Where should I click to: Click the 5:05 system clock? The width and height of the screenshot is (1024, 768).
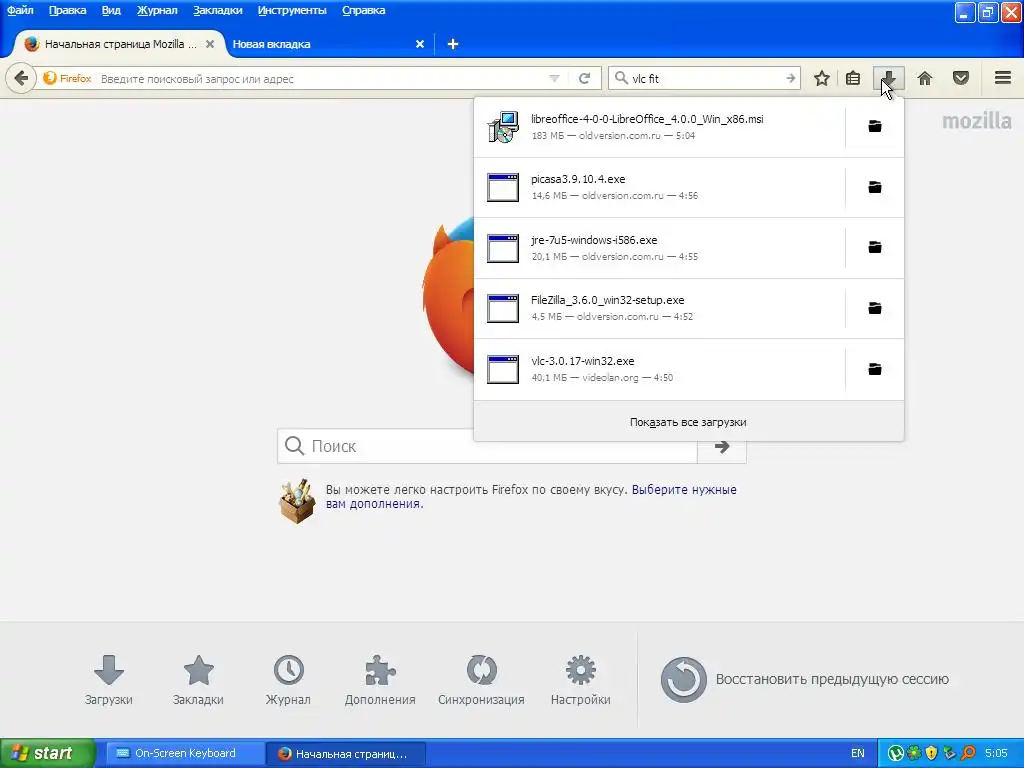997,753
